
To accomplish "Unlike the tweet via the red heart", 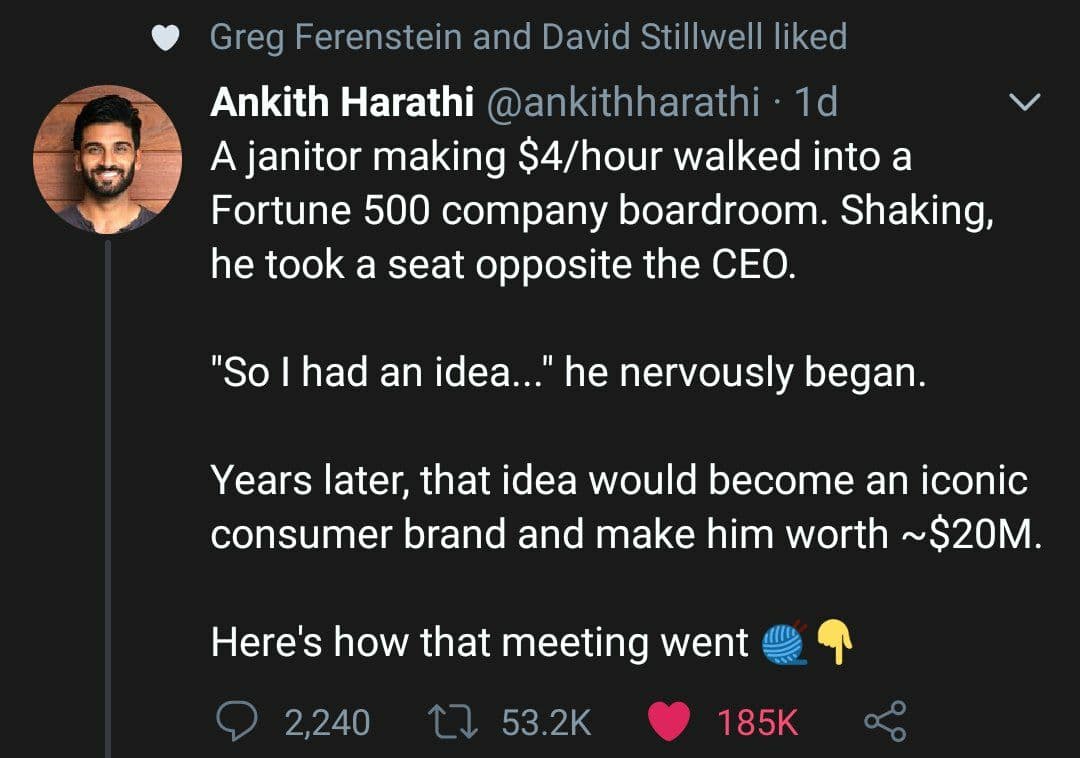I will (x=668, y=721).
